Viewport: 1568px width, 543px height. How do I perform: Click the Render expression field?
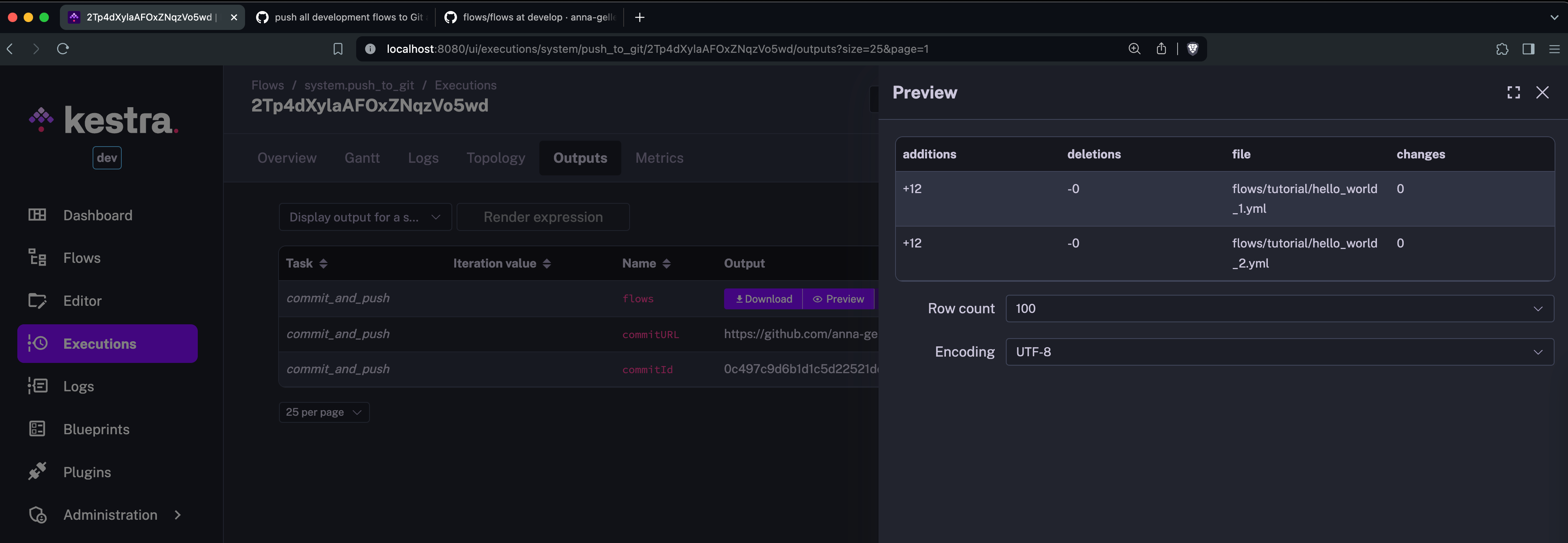[x=543, y=218]
